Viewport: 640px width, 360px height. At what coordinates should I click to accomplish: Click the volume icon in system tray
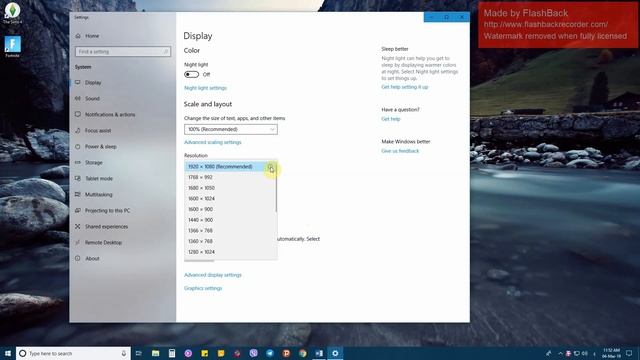point(584,353)
